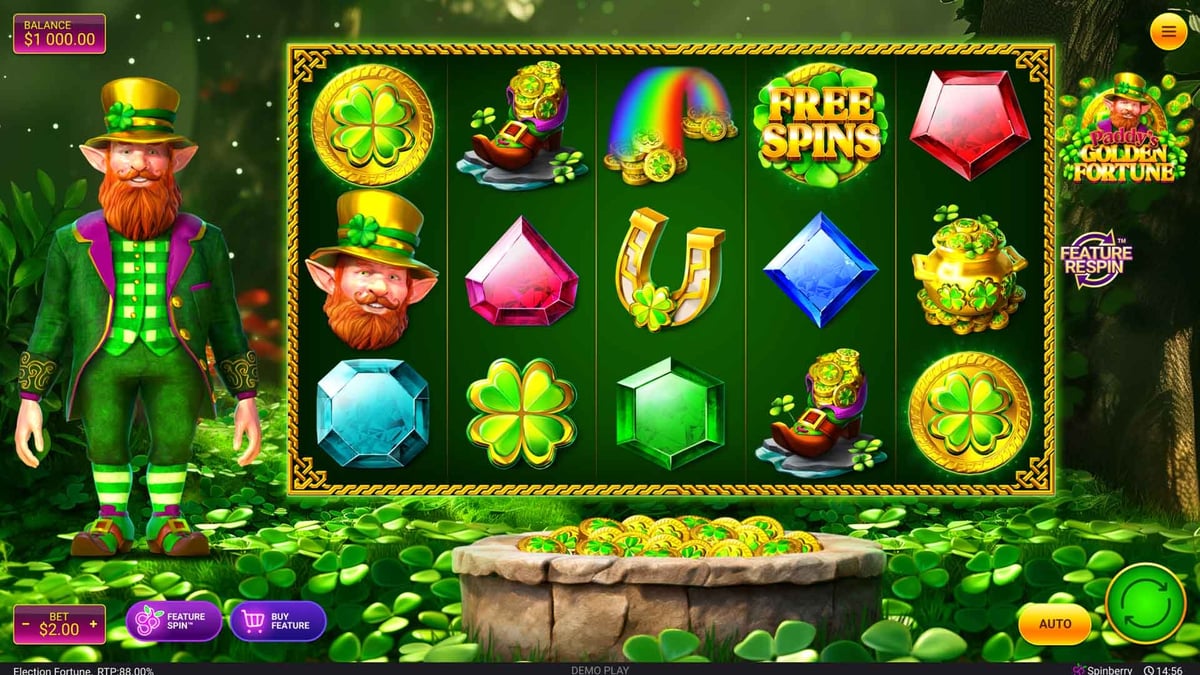This screenshot has height=675, width=1200.
Task: Spin the reels with green spin button
Action: pyautogui.click(x=1146, y=603)
